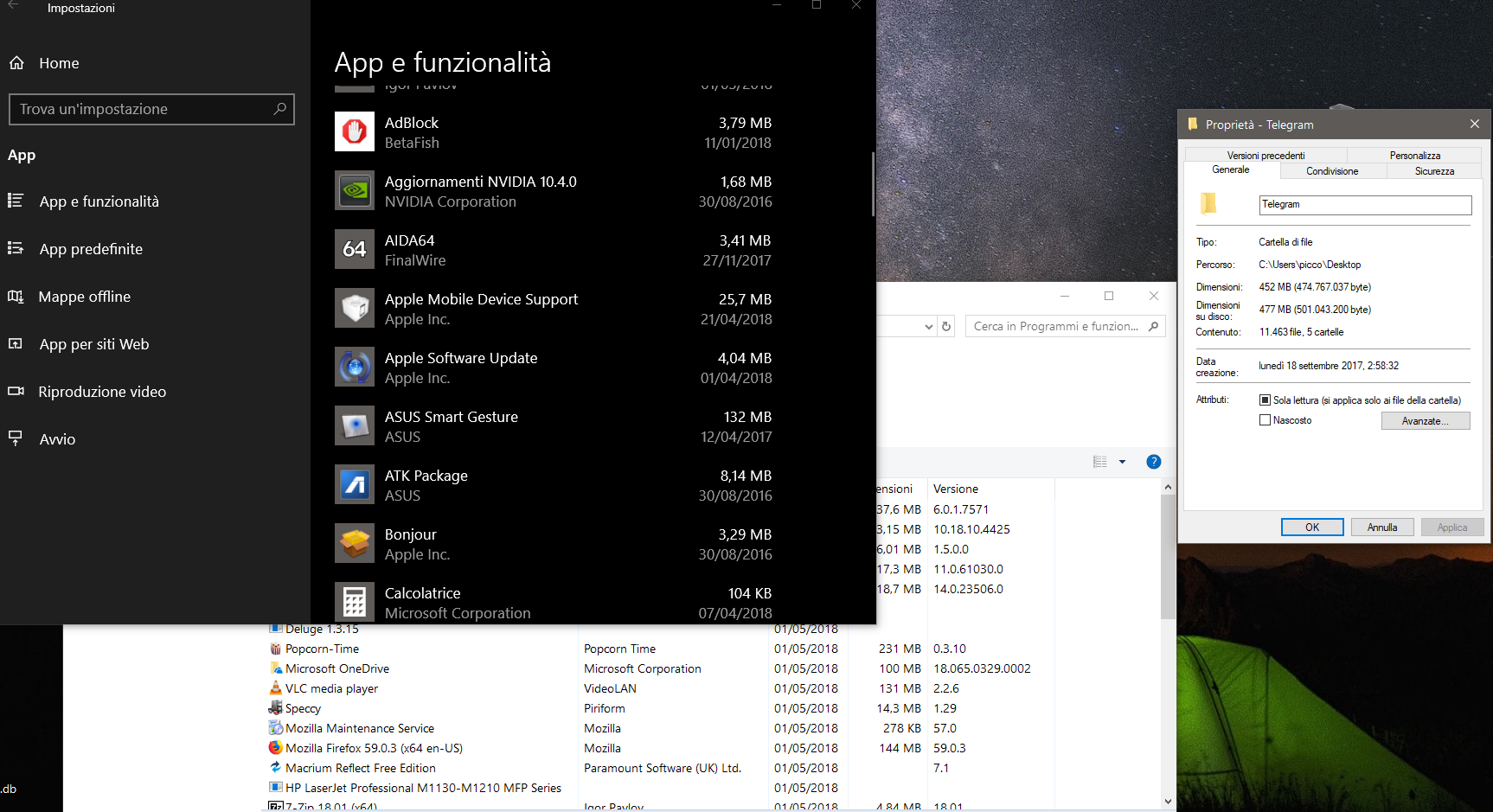Switch to the Sicurezza tab in Proprietà
This screenshot has height=812, width=1493.
[x=1434, y=171]
